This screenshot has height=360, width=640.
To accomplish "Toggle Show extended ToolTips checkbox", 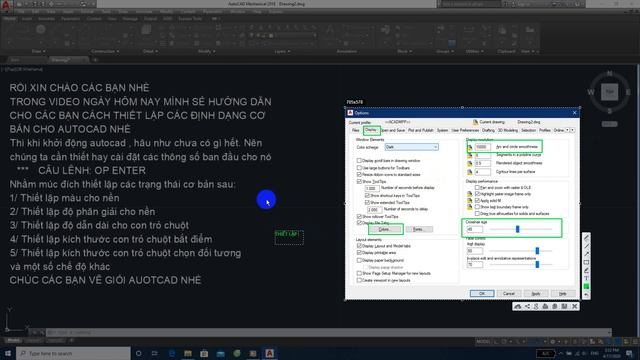I will 367,202.
